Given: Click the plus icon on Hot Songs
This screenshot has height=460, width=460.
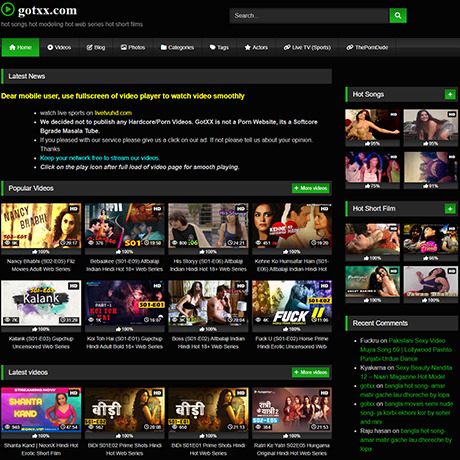Looking at the screenshot, I should (450, 94).
